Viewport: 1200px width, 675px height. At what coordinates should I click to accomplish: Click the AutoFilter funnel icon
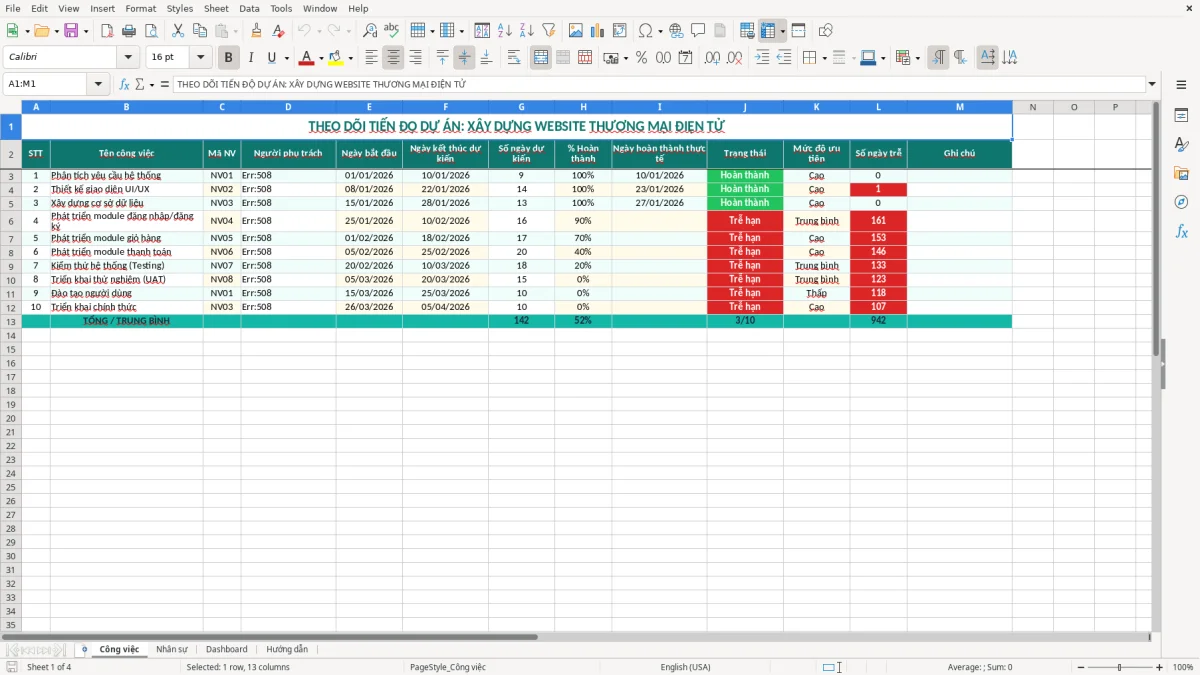(548, 31)
